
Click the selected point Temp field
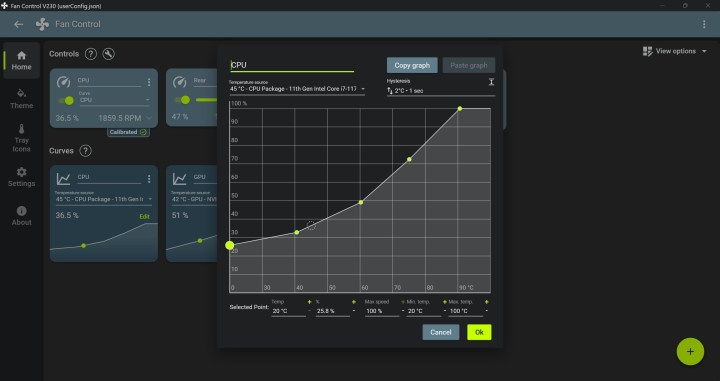pyautogui.click(x=288, y=311)
